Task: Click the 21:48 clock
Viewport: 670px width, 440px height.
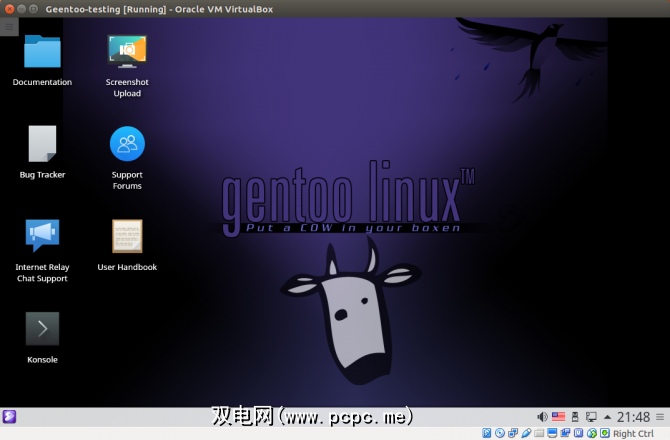Action: tap(633, 417)
